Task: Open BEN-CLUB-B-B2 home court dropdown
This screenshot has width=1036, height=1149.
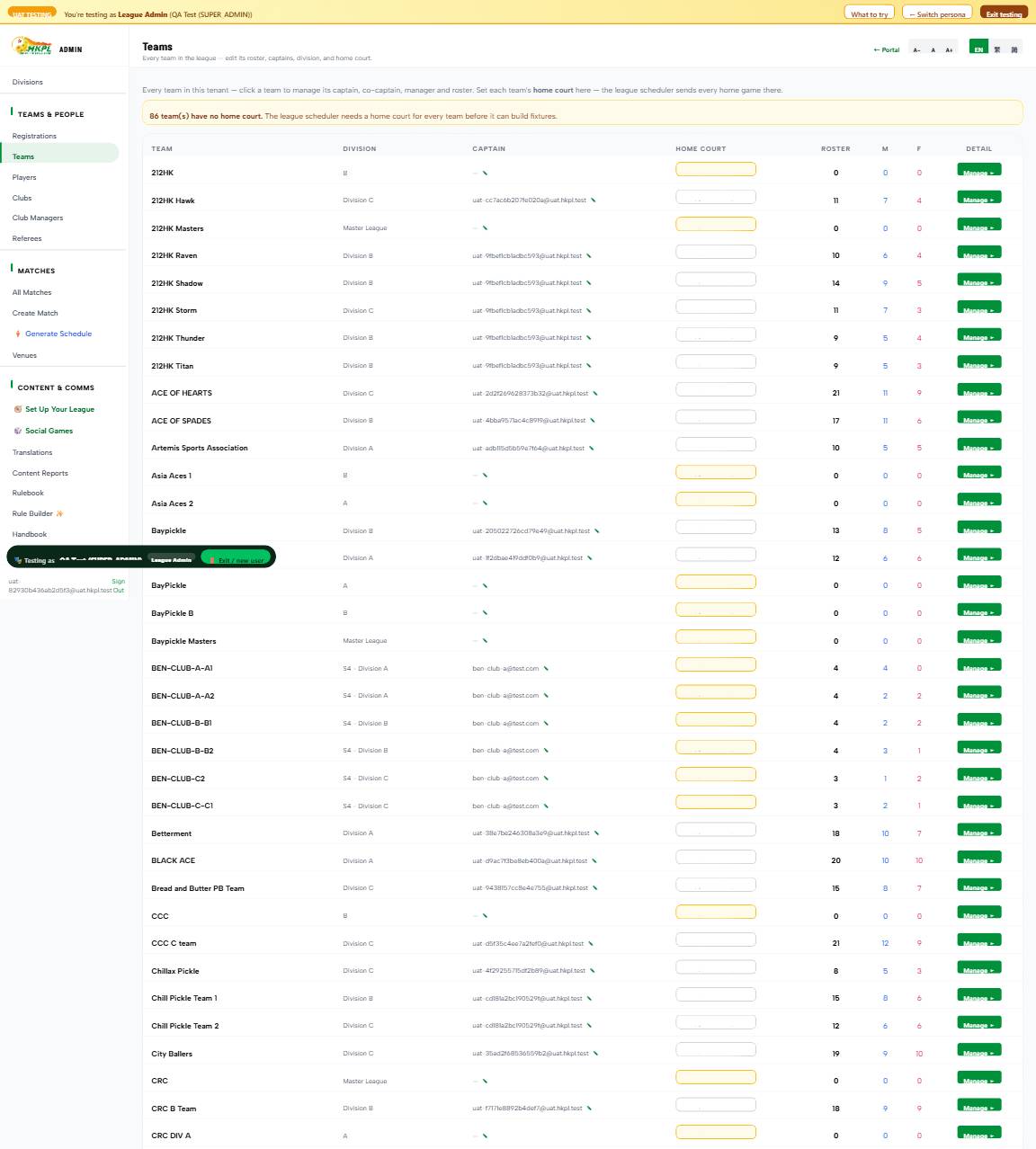Action: pyautogui.click(x=716, y=747)
